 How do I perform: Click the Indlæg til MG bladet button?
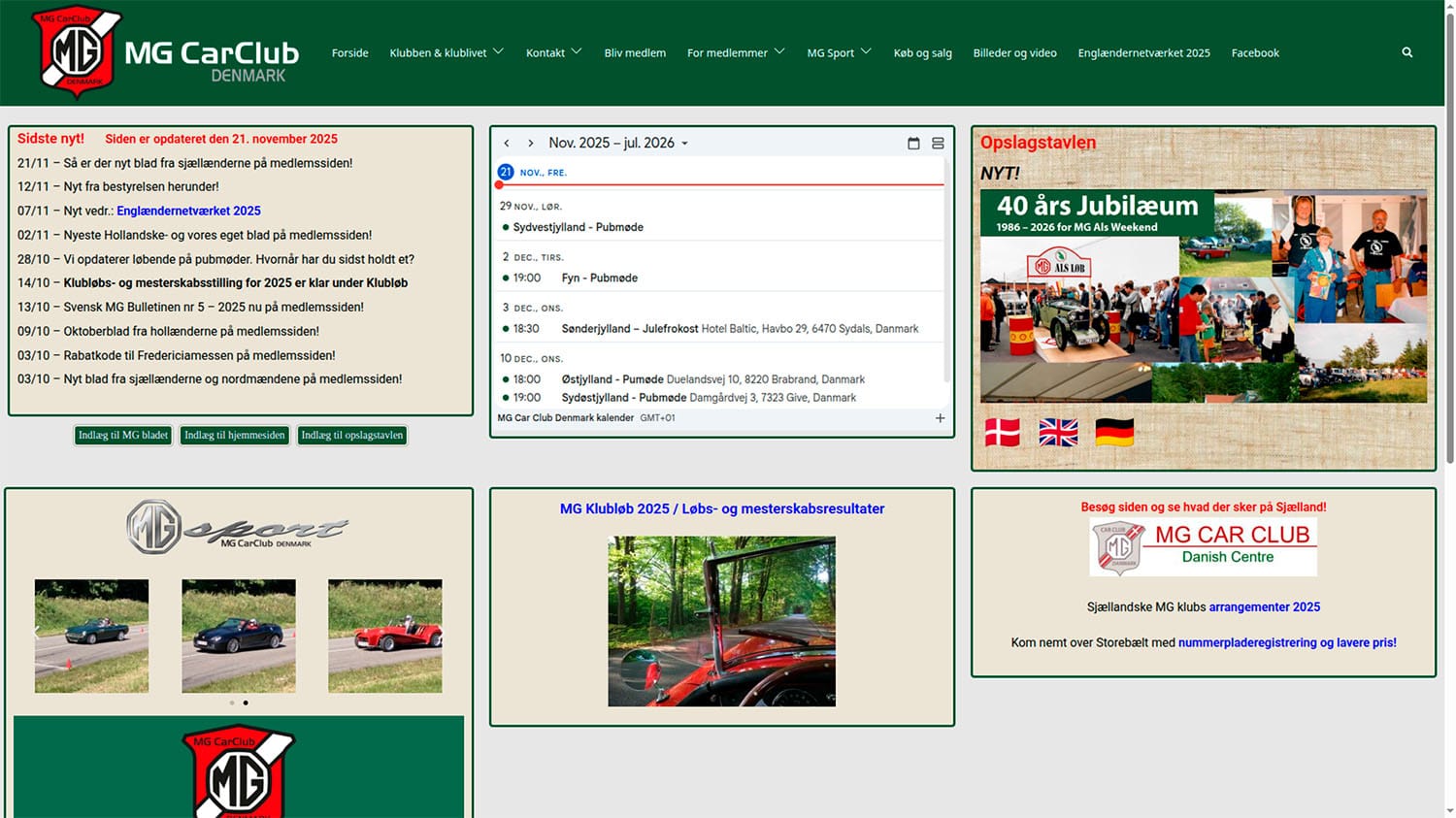[121, 435]
